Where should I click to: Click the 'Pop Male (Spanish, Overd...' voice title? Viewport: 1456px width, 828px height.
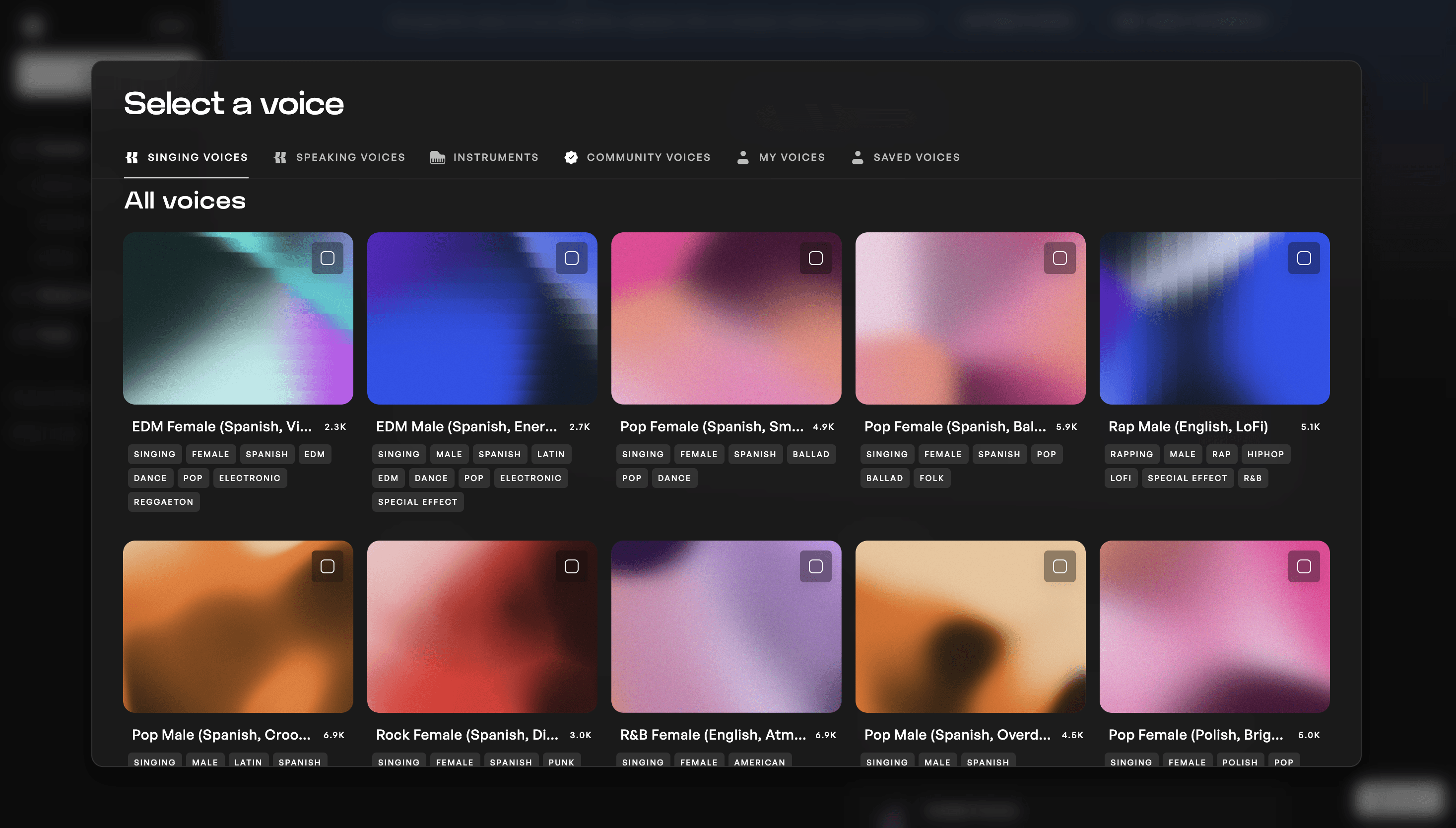957,735
